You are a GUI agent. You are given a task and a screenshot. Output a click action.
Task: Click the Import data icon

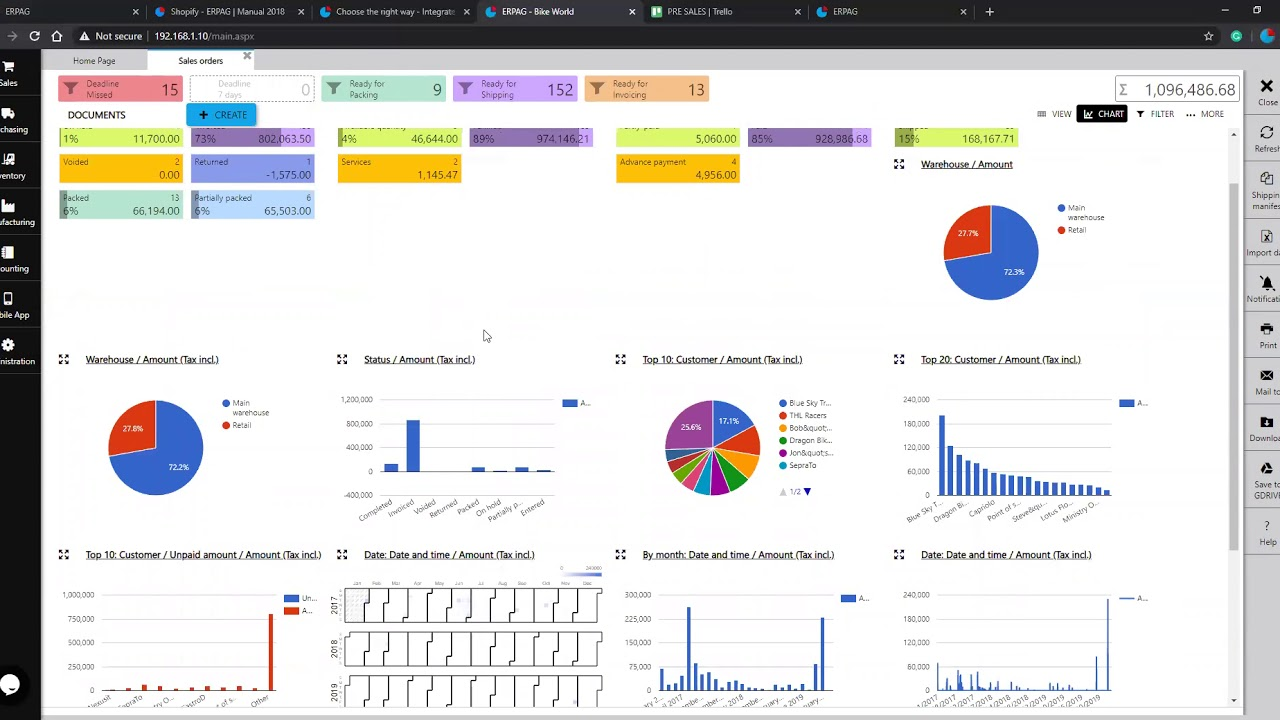1266,237
